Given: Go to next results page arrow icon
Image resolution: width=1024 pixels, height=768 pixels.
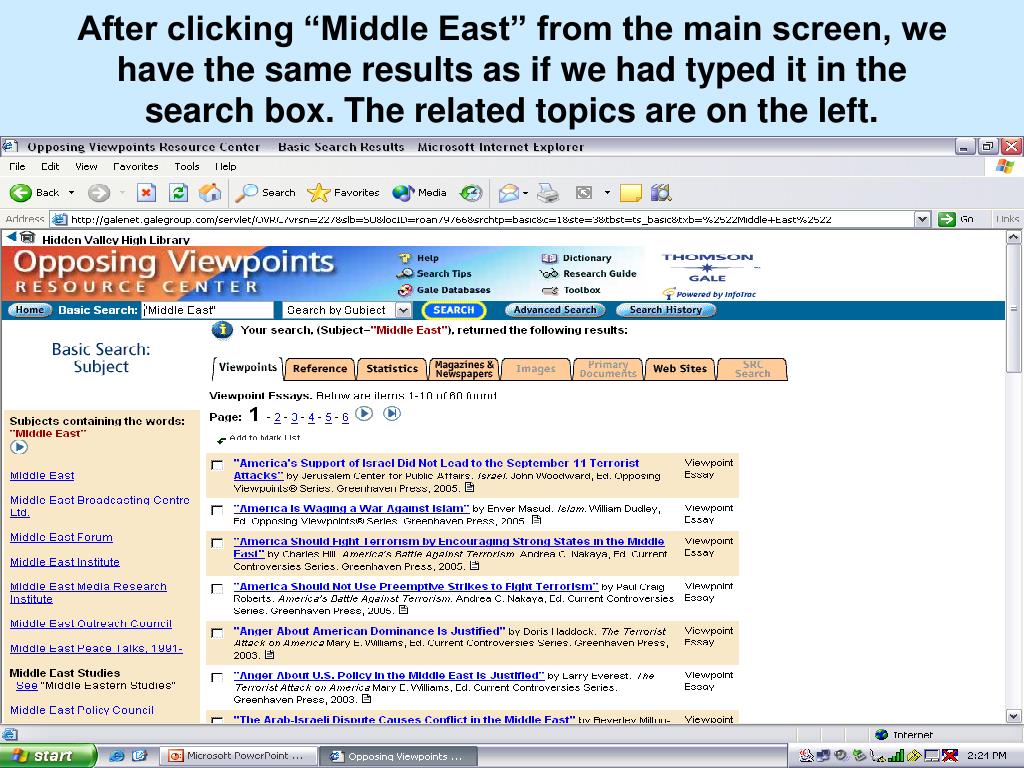Looking at the screenshot, I should pyautogui.click(x=364, y=413).
